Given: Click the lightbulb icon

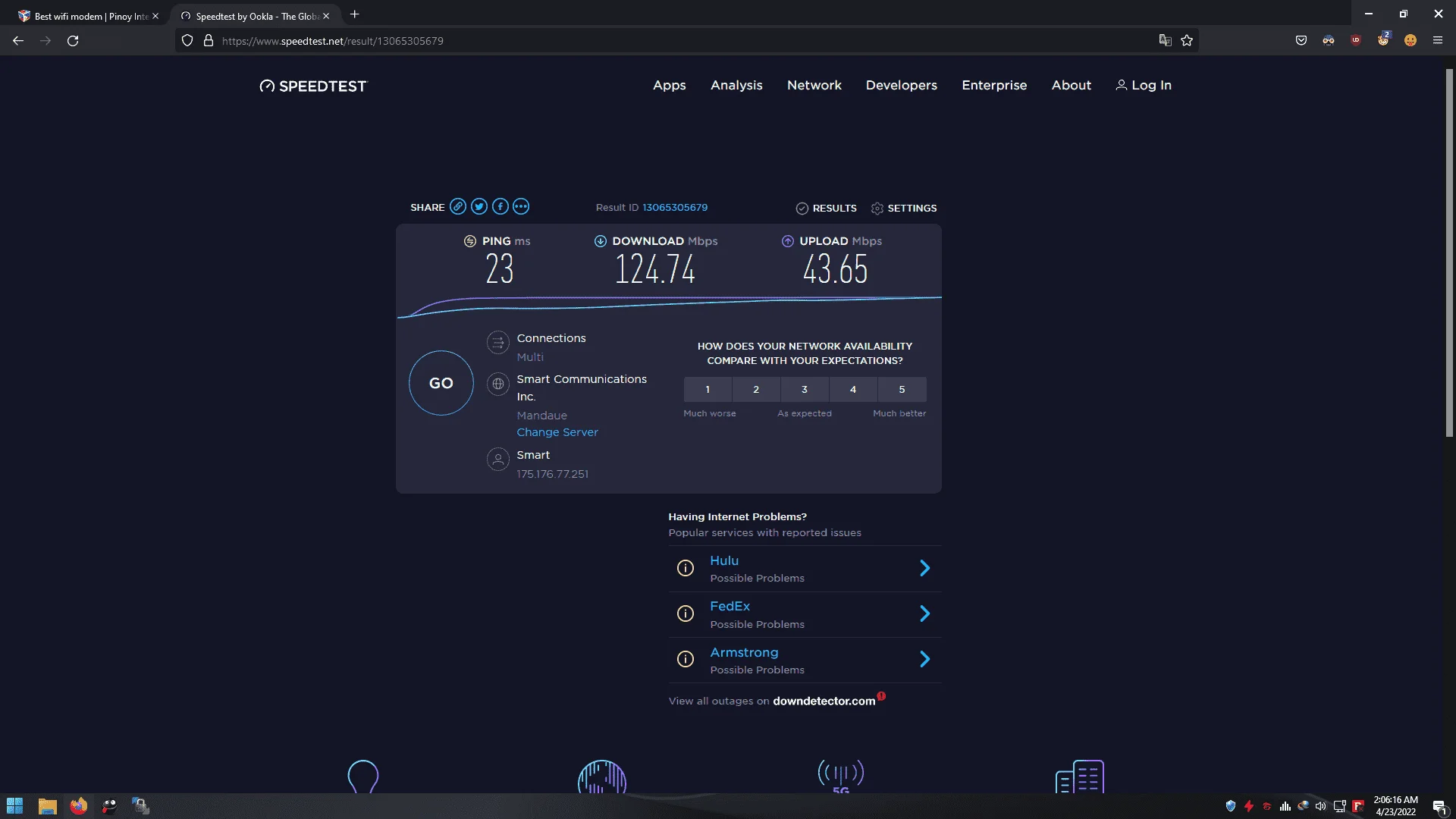Looking at the screenshot, I should [x=362, y=777].
